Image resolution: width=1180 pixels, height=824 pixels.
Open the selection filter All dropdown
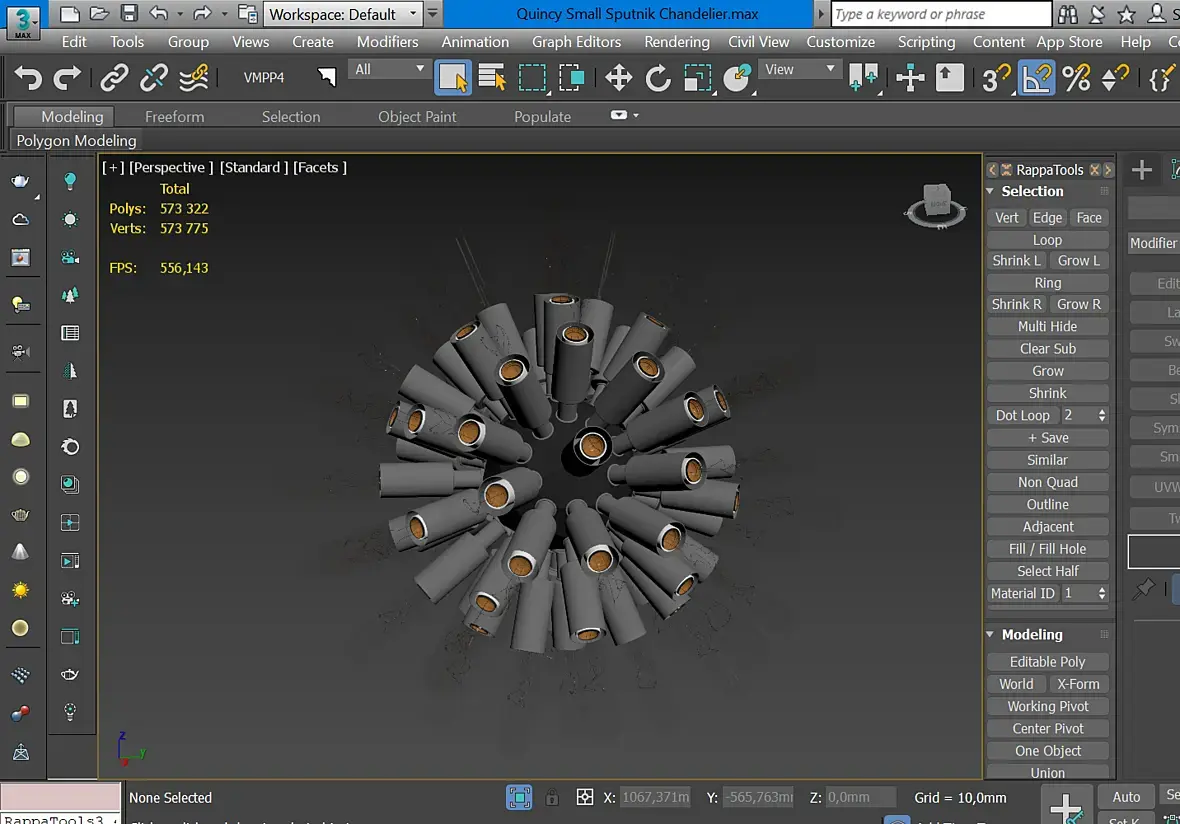[388, 69]
